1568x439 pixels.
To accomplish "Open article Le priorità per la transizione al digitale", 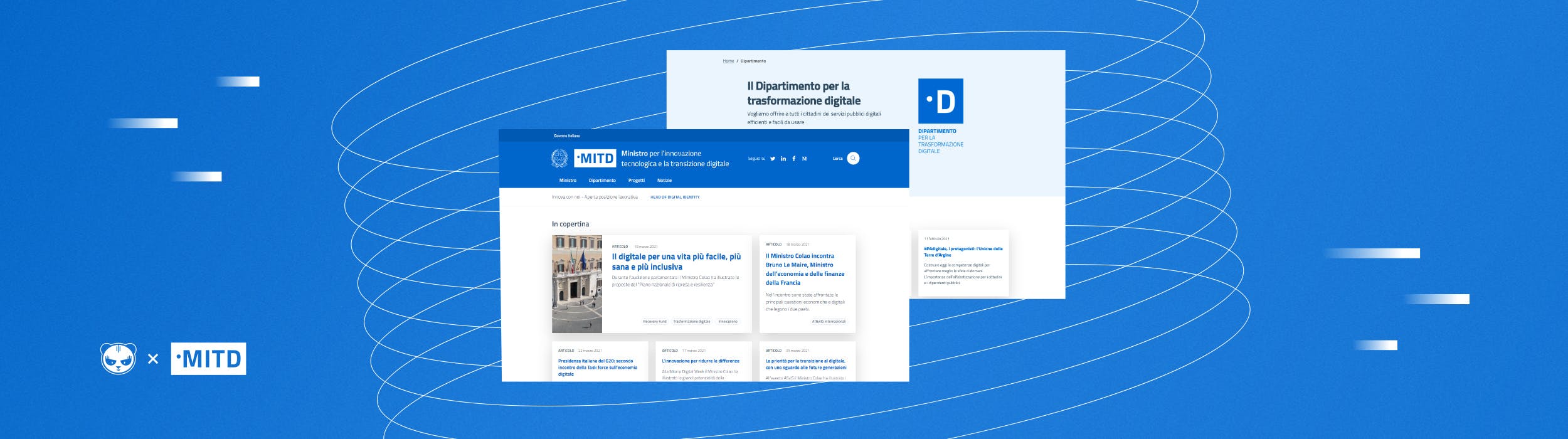I will (x=806, y=364).
